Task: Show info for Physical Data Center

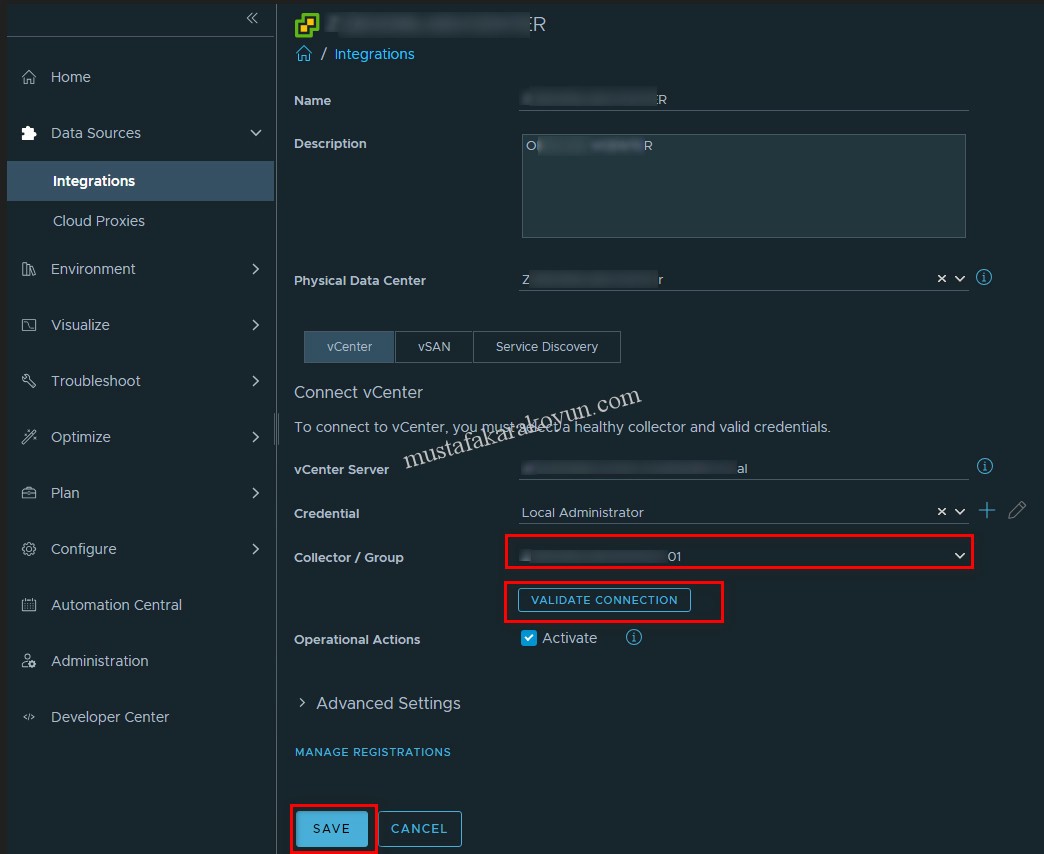Action: [984, 278]
